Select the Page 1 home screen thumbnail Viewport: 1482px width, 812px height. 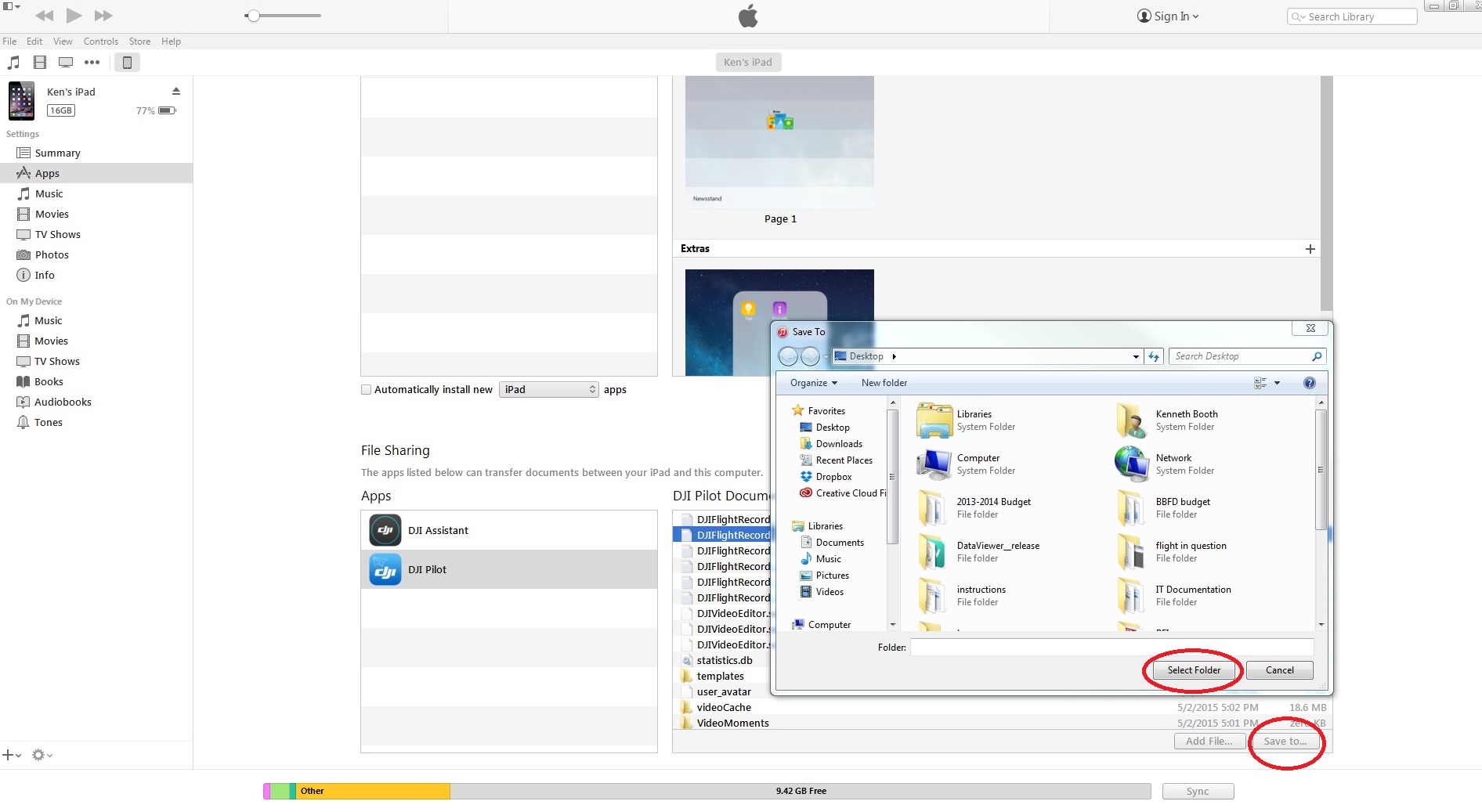779,142
